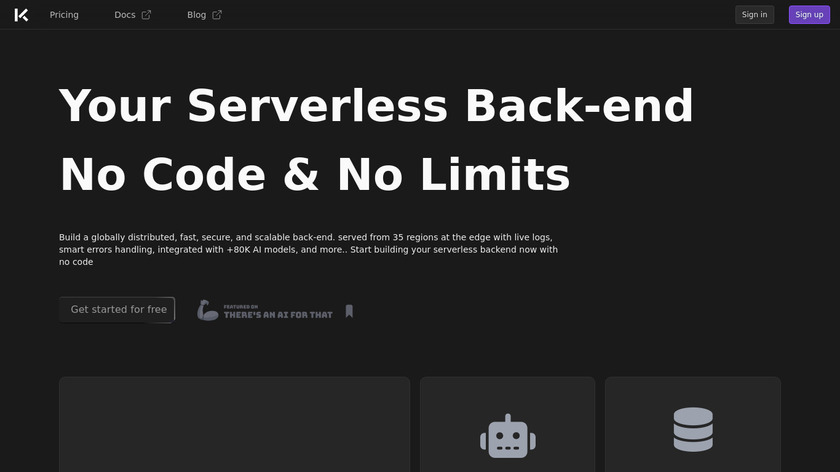Click the No Code & No Limits heading
The height and width of the screenshot is (472, 840).
tap(314, 174)
